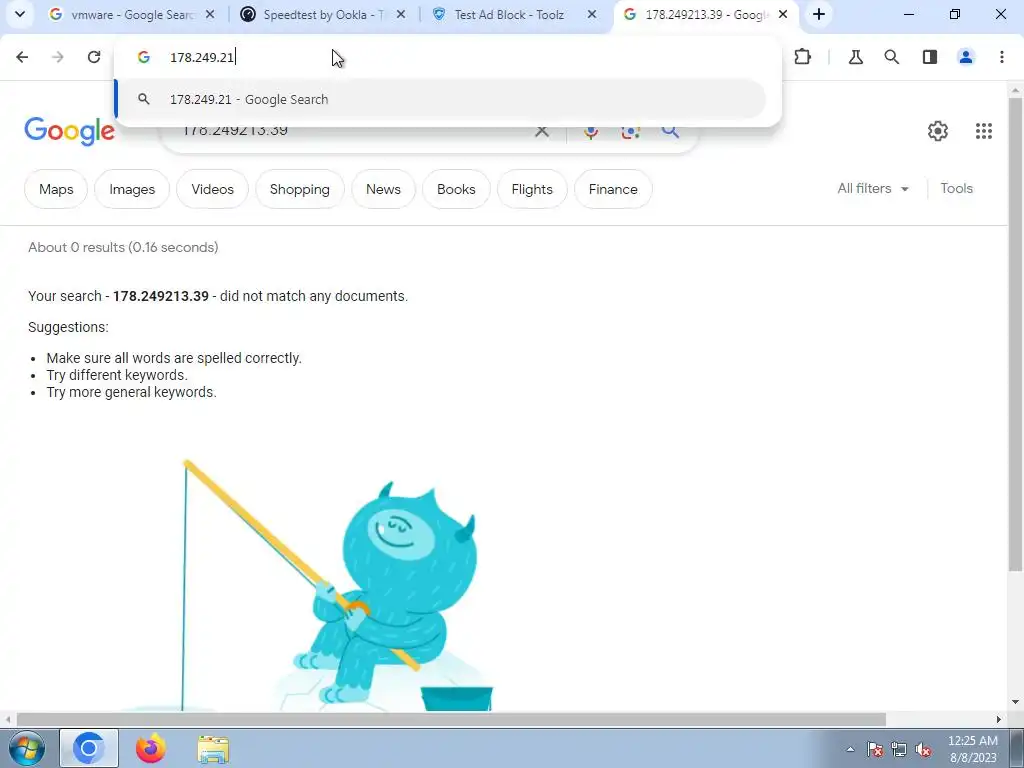
Task: Filter results by Videos
Action: tap(212, 189)
